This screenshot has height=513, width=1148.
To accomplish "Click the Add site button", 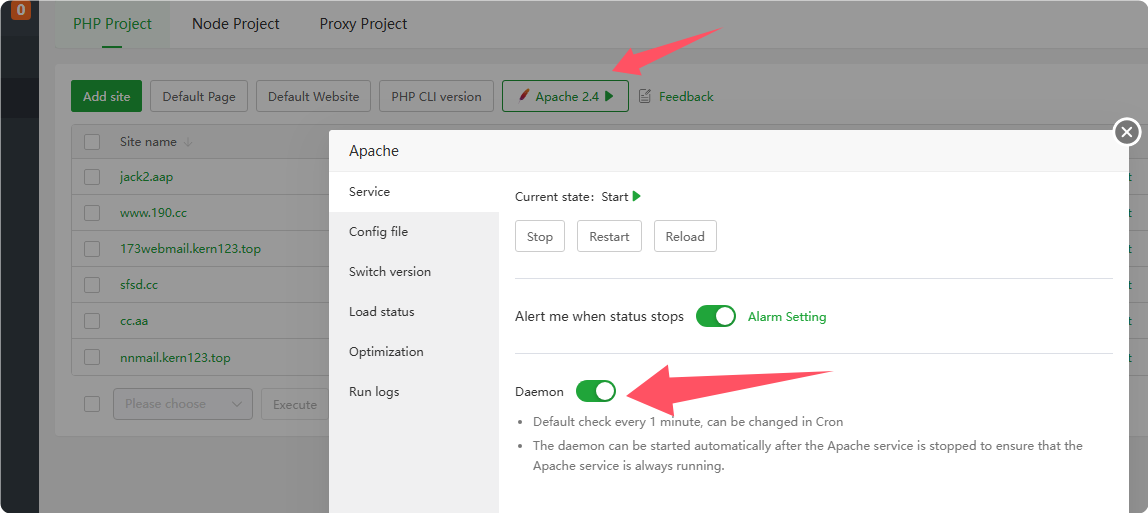I will coord(106,96).
